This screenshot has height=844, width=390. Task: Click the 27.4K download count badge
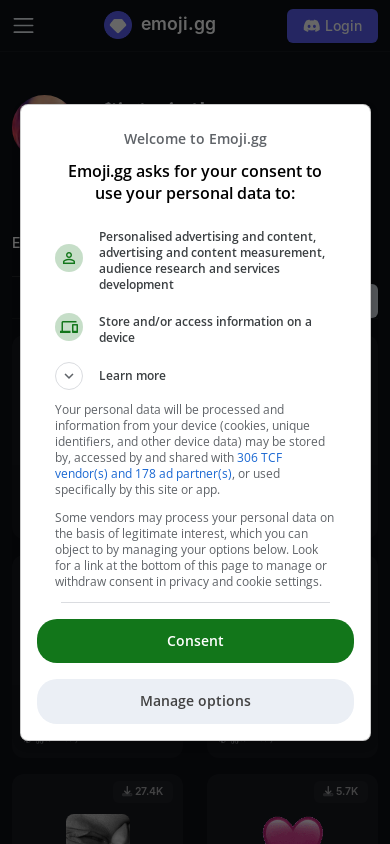click(x=143, y=791)
